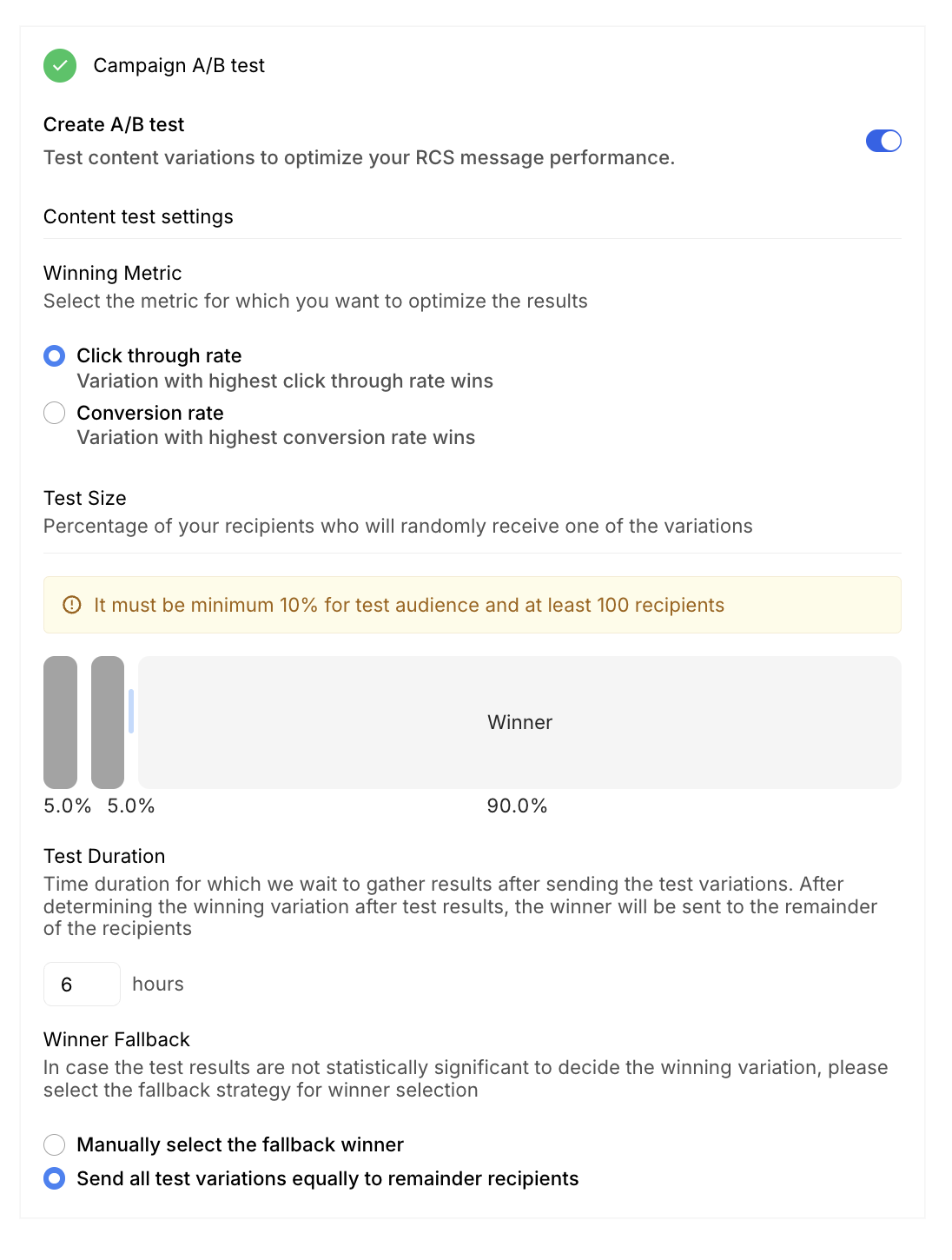Select the Click through rate radio button

[x=55, y=355]
